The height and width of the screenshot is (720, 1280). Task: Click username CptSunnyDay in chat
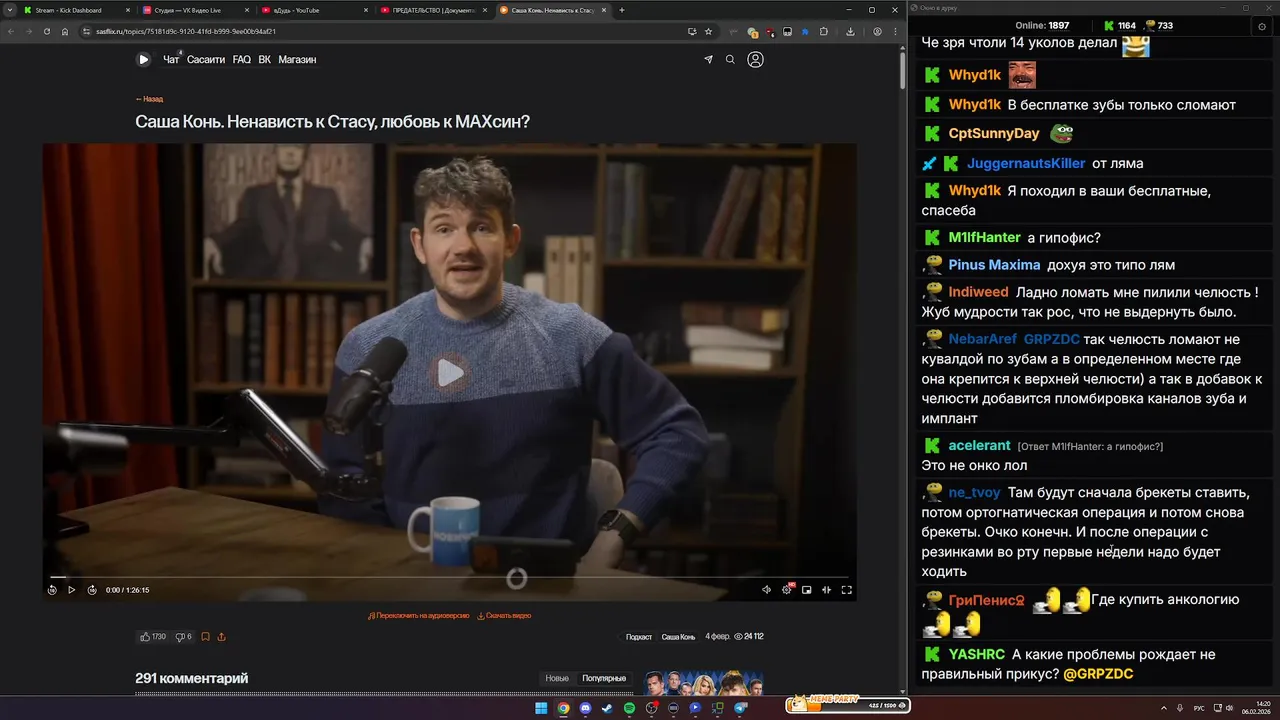994,133
